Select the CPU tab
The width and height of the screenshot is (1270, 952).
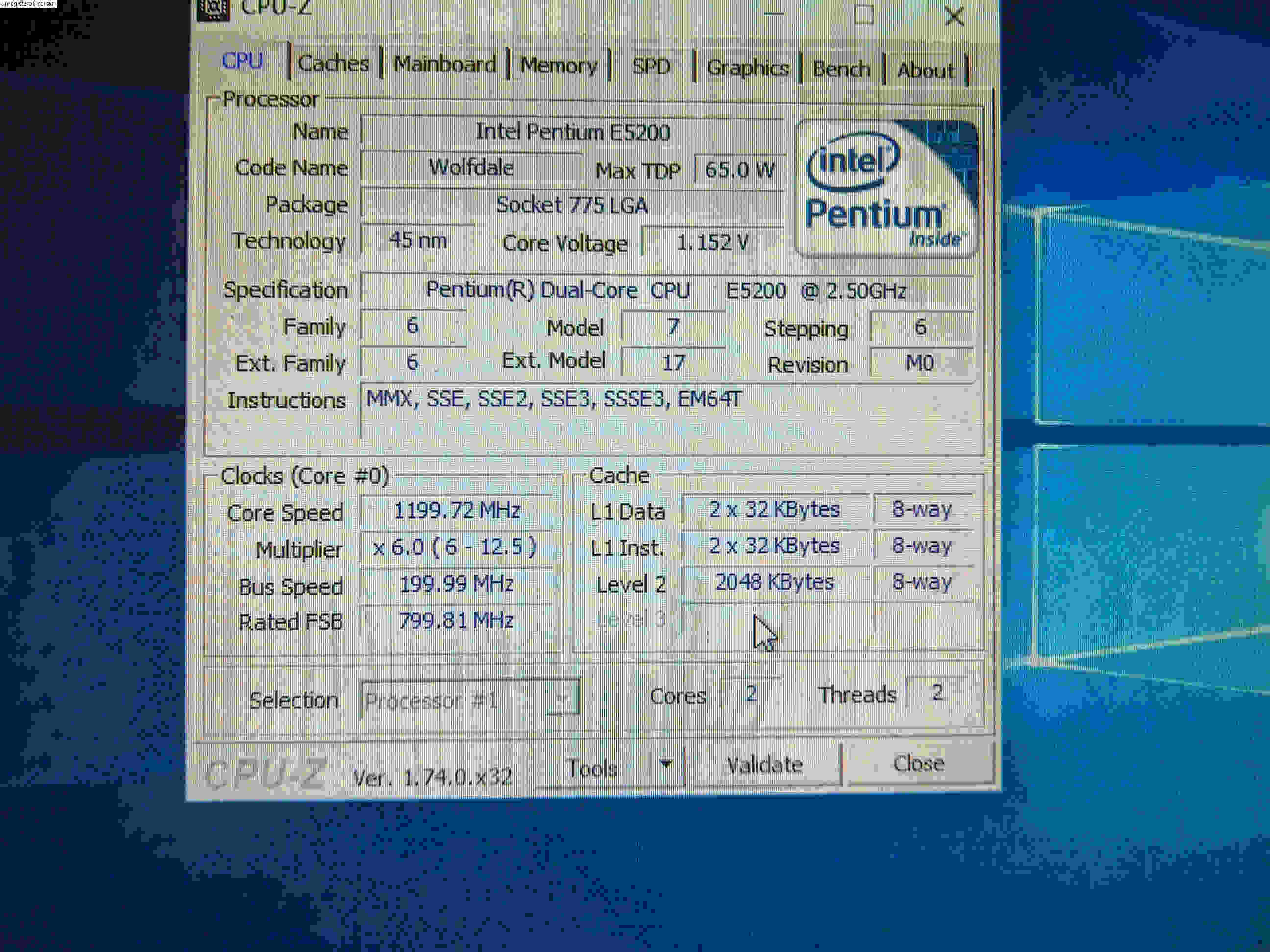[242, 61]
